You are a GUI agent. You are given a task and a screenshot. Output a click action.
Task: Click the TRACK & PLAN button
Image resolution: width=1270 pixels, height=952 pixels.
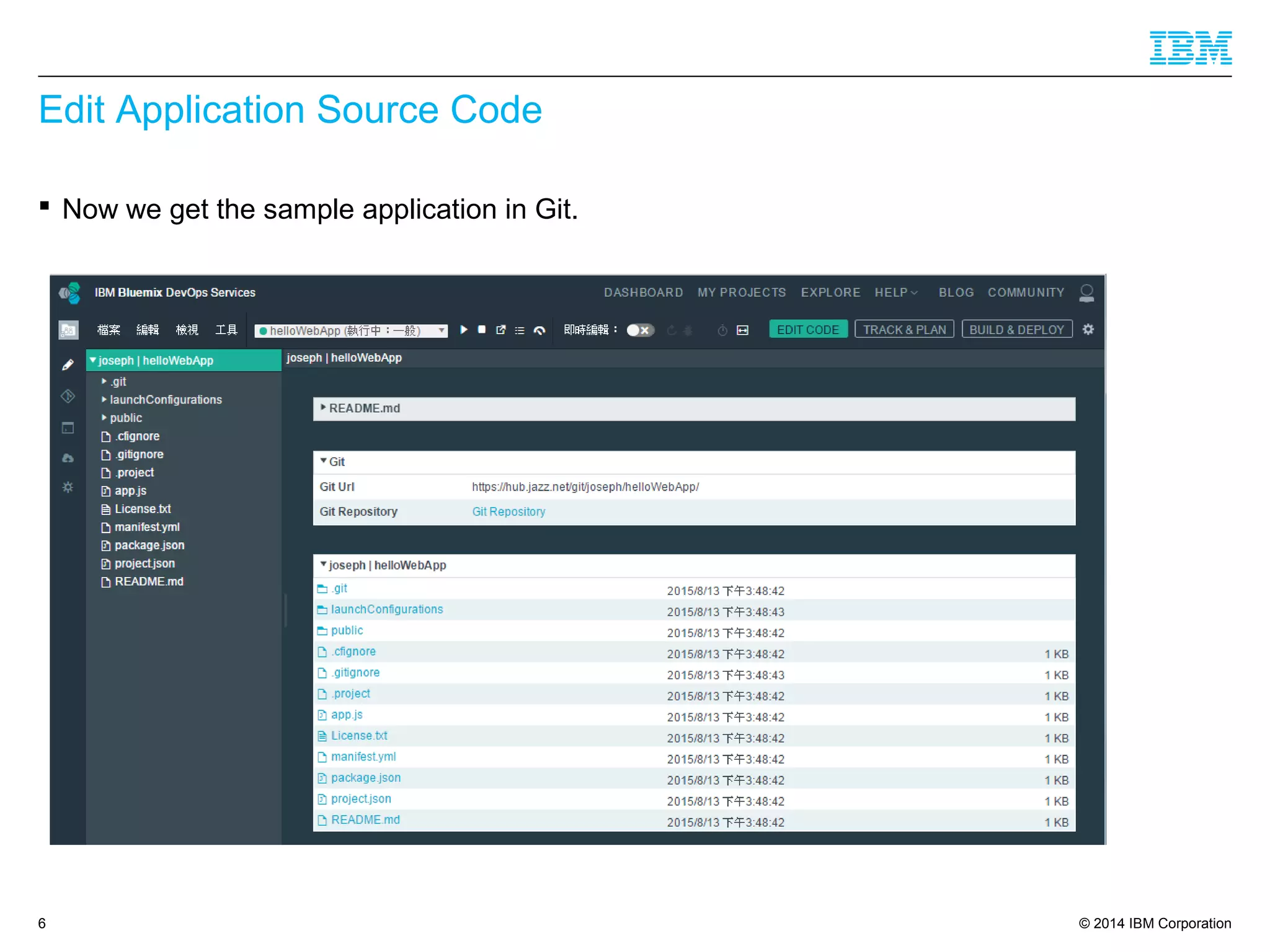904,330
